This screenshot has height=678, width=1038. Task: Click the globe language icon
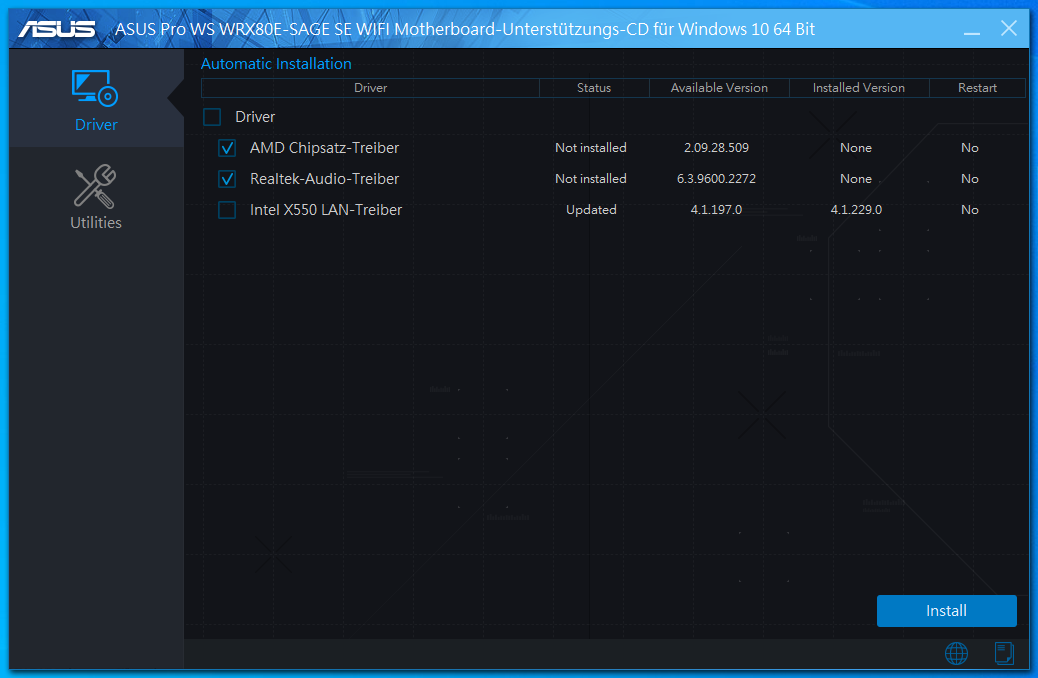coord(956,654)
